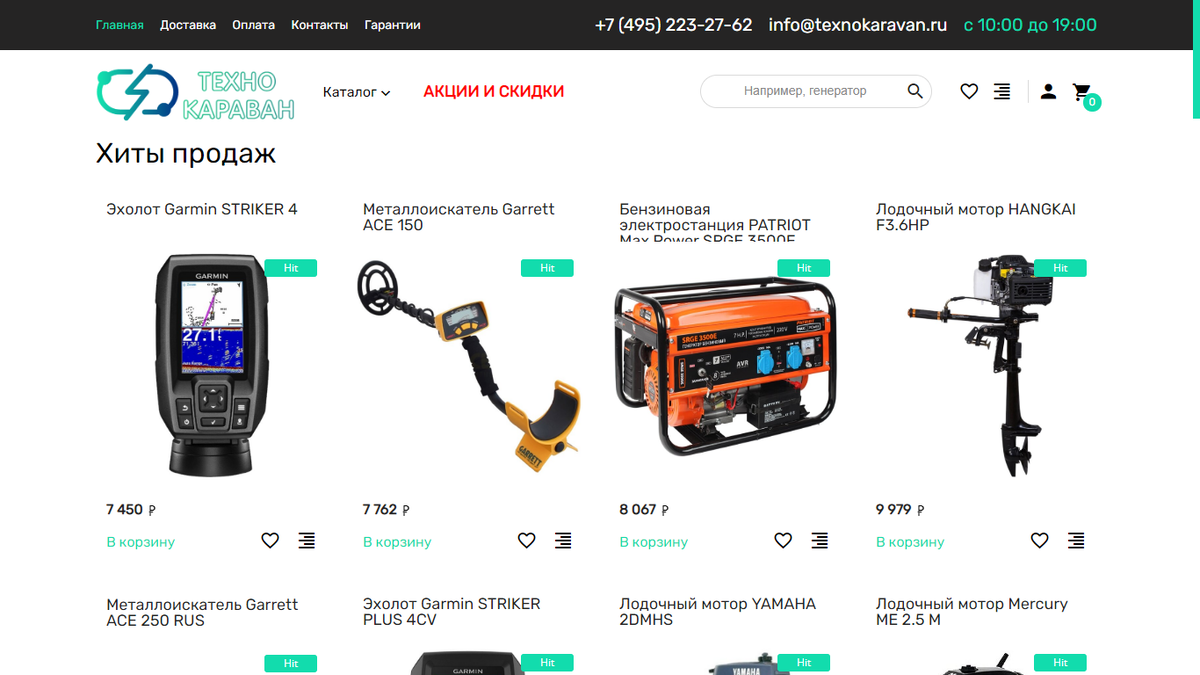Expand the Каталог dropdown menu

click(356, 92)
